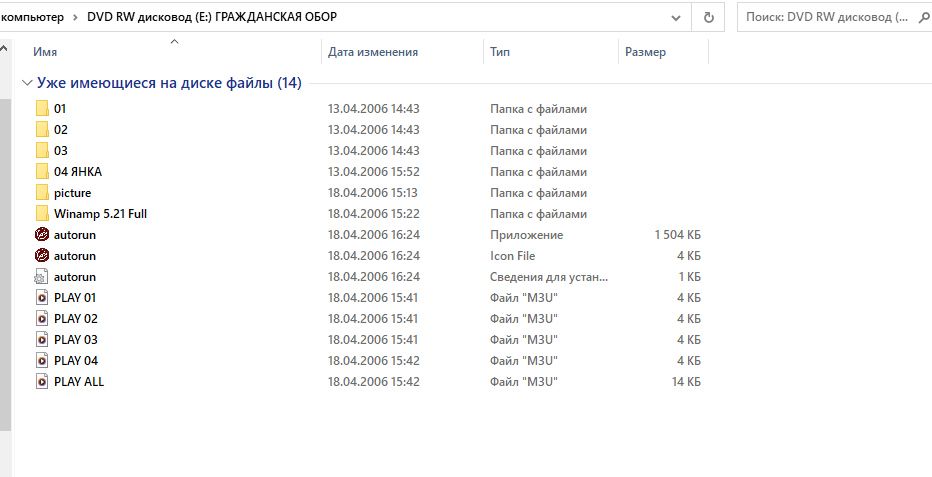Viewport: 932px width, 477px height.
Task: Expand the breadcrumb arrow after компьютер
Action: (x=75, y=17)
